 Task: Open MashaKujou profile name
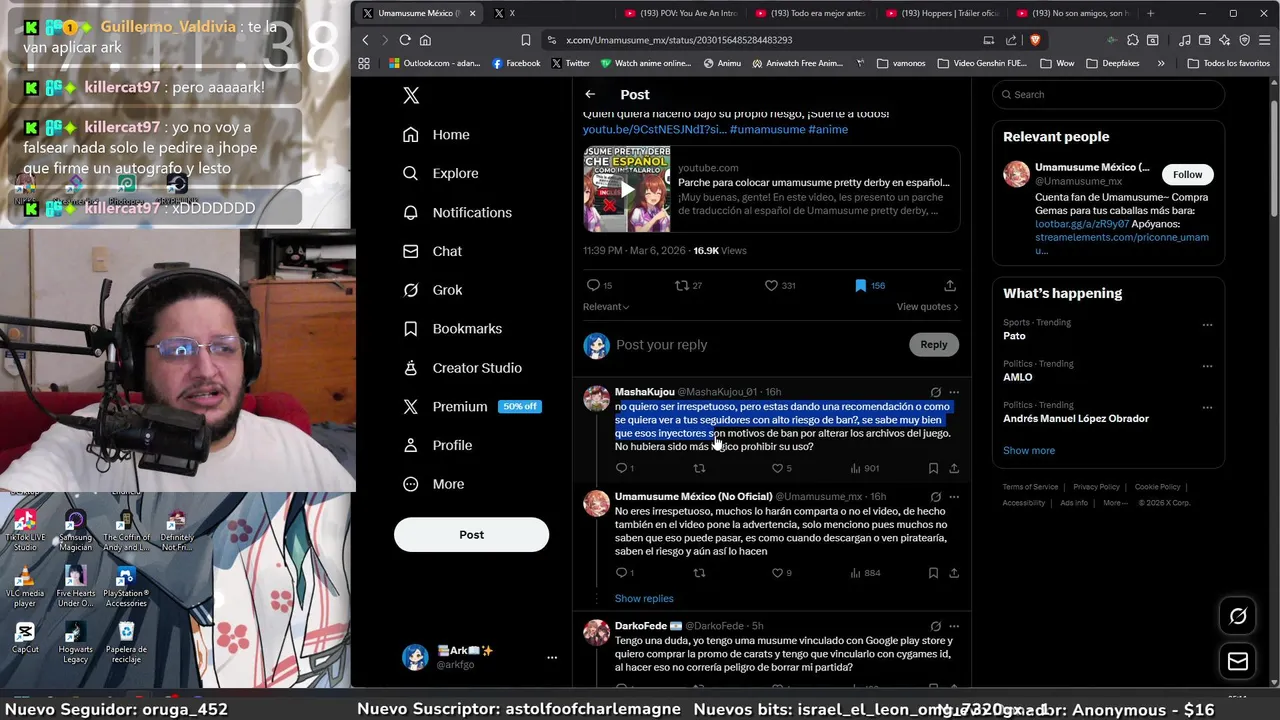coord(644,392)
